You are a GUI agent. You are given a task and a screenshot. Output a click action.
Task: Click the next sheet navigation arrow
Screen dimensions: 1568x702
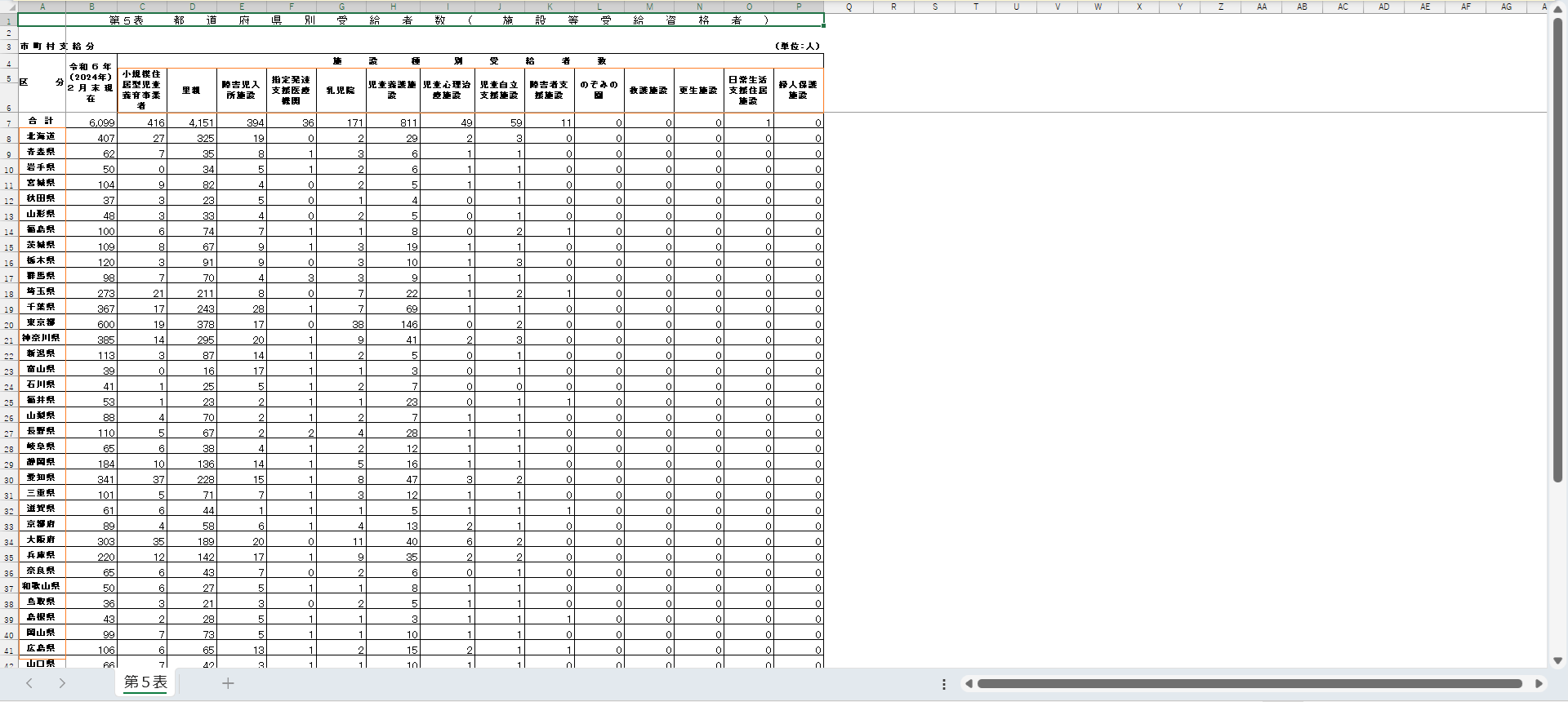(62, 683)
